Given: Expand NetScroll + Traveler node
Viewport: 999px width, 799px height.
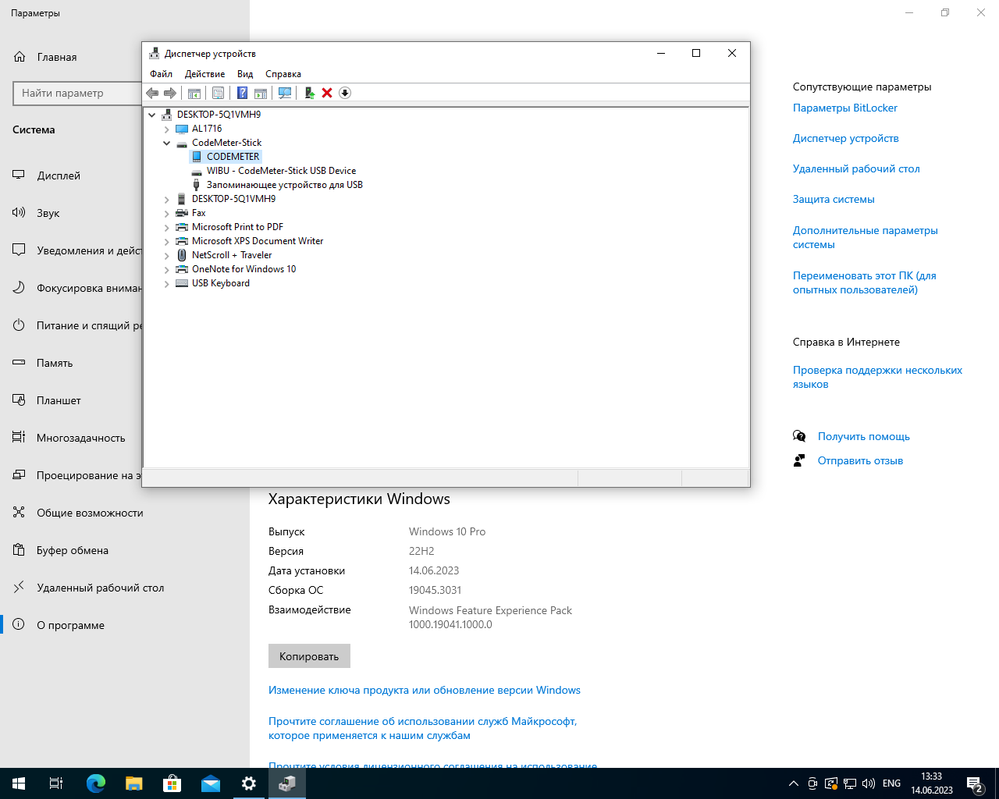Looking at the screenshot, I should click(166, 255).
